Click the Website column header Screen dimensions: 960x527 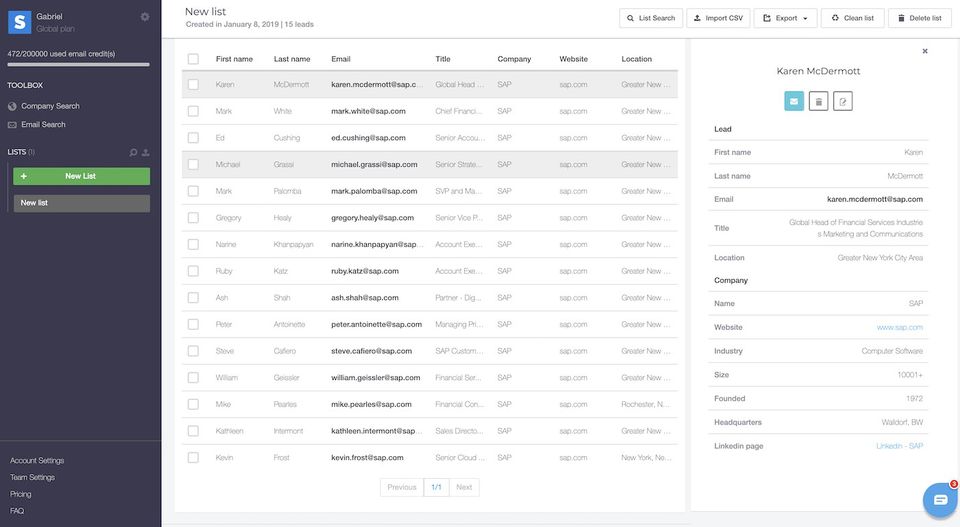[574, 59]
